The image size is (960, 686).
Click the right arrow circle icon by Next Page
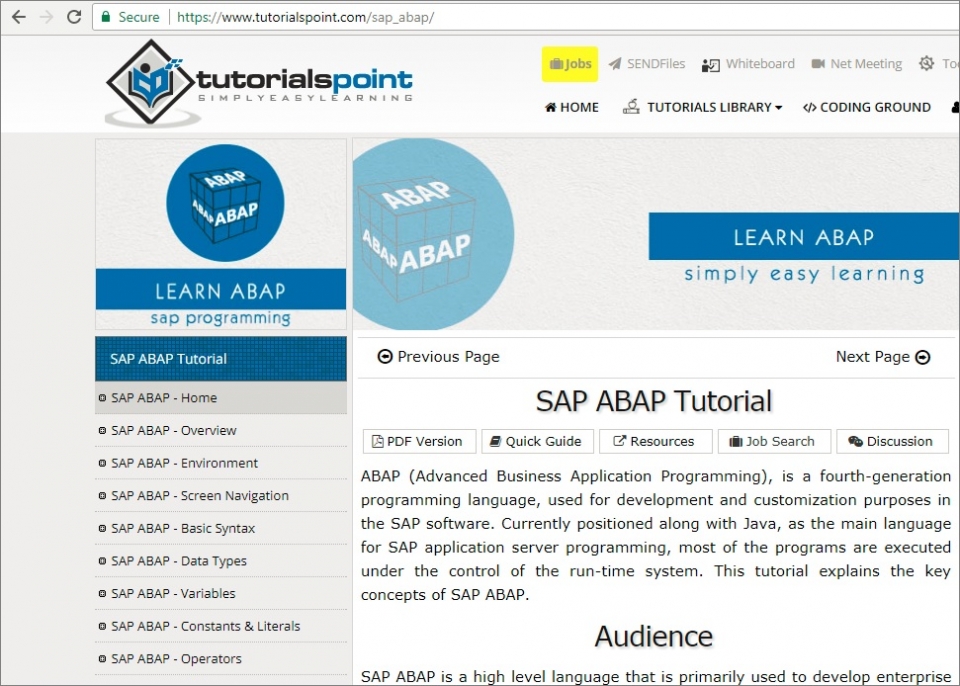pos(923,357)
